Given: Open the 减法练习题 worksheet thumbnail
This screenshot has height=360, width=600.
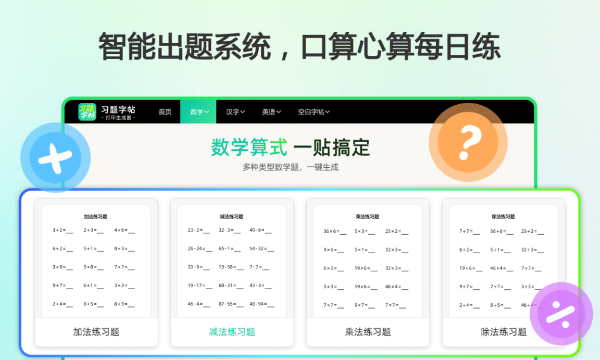Looking at the screenshot, I should [232, 261].
